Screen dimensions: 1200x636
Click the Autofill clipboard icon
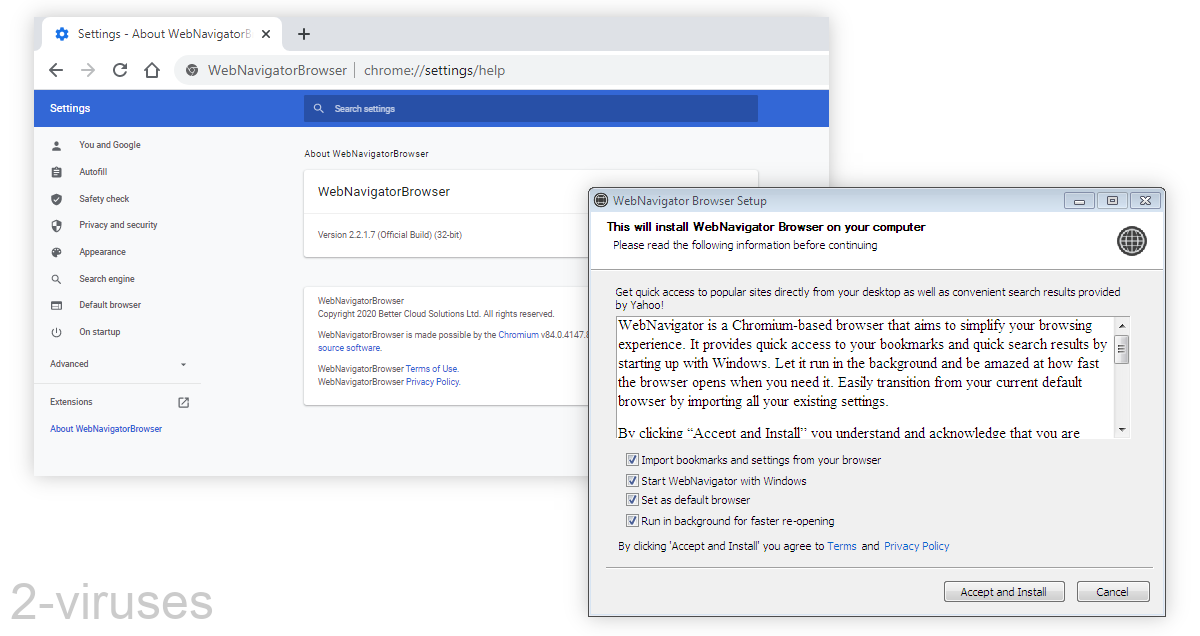(57, 172)
